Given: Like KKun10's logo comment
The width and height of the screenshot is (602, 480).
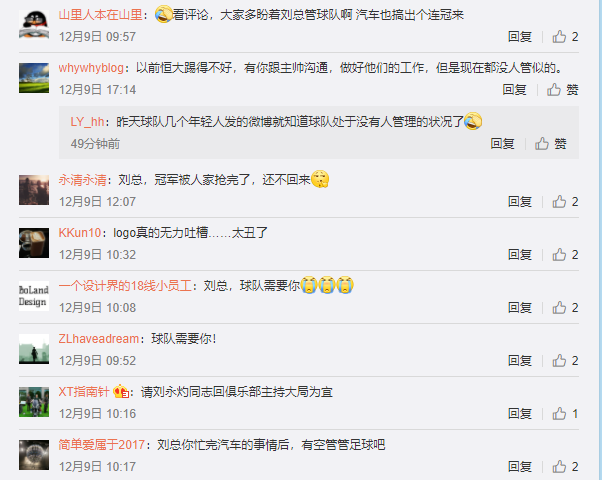Looking at the screenshot, I should click(x=565, y=255).
